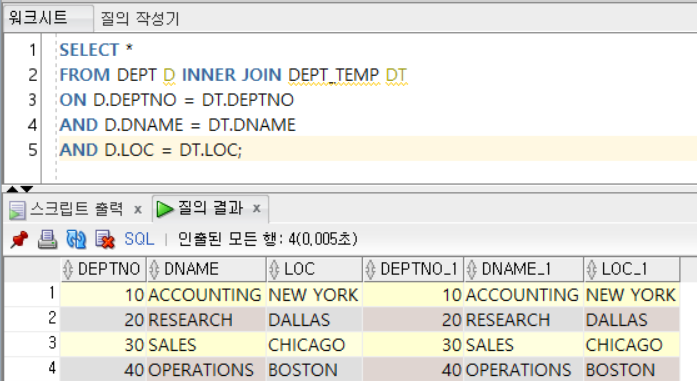Close the 질의 결과 tab
This screenshot has height=381, width=697.
pos(256,209)
